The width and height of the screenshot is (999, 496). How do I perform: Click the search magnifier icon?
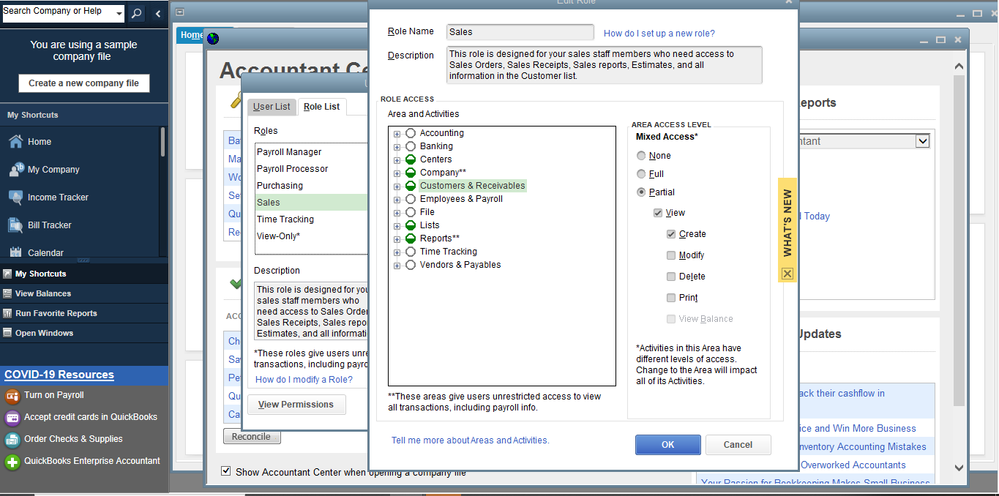[136, 13]
